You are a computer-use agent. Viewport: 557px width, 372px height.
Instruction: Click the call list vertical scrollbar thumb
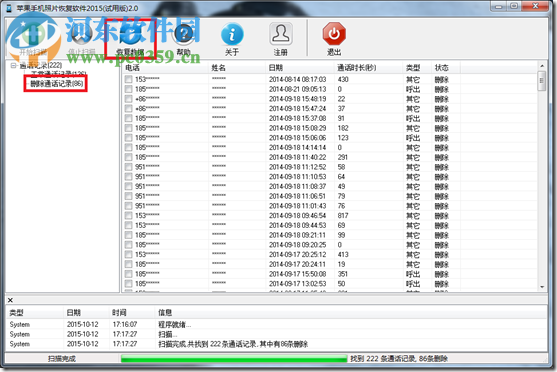point(542,81)
